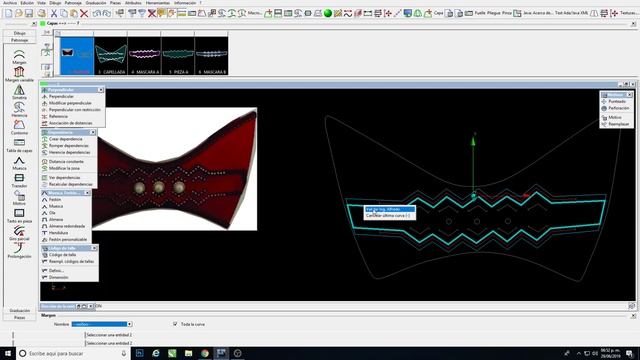
Task: Click Reempl. códigos de tallas option
Action: (x=71, y=262)
